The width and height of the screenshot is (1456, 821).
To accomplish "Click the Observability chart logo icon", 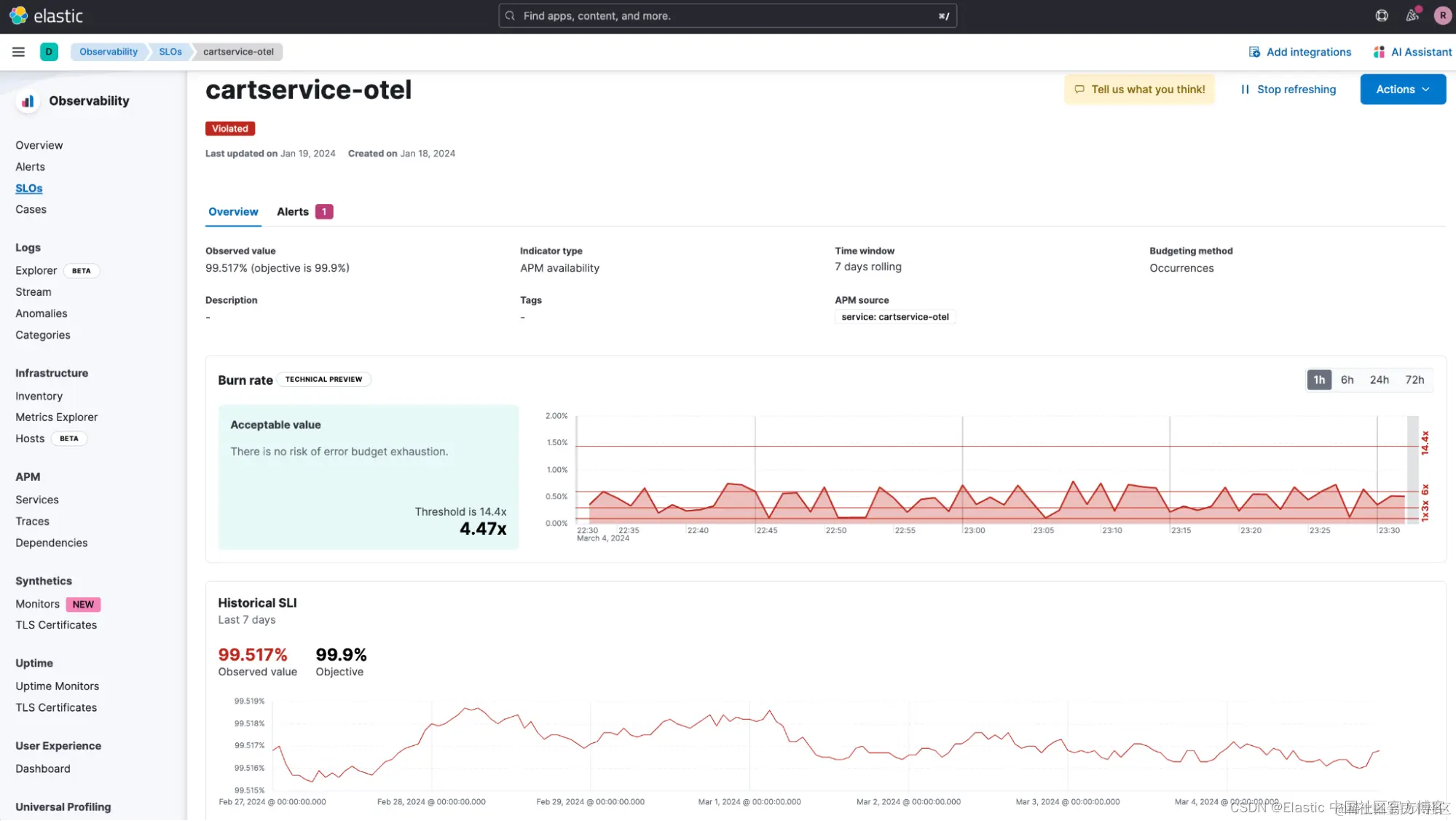I will click(x=28, y=101).
